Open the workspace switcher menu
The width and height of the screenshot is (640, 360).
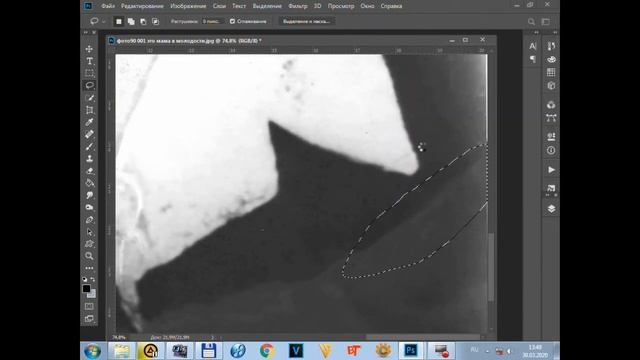[546, 22]
